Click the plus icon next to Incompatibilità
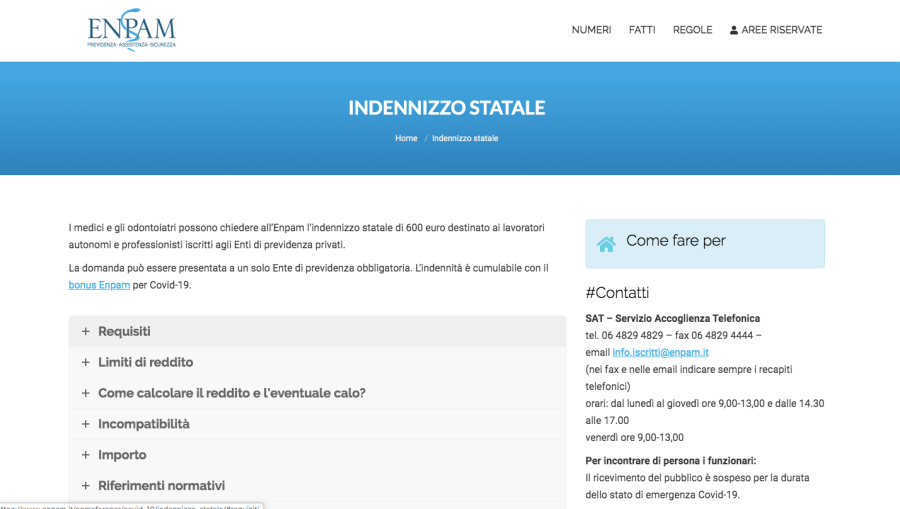 (86, 424)
